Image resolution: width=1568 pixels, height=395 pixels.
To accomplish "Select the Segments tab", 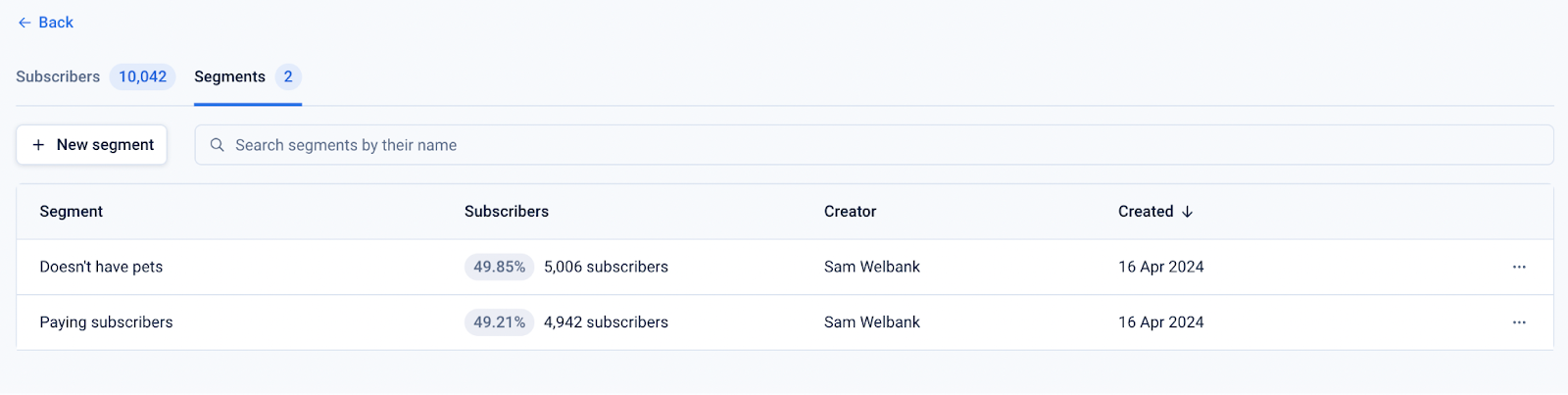I will [230, 76].
